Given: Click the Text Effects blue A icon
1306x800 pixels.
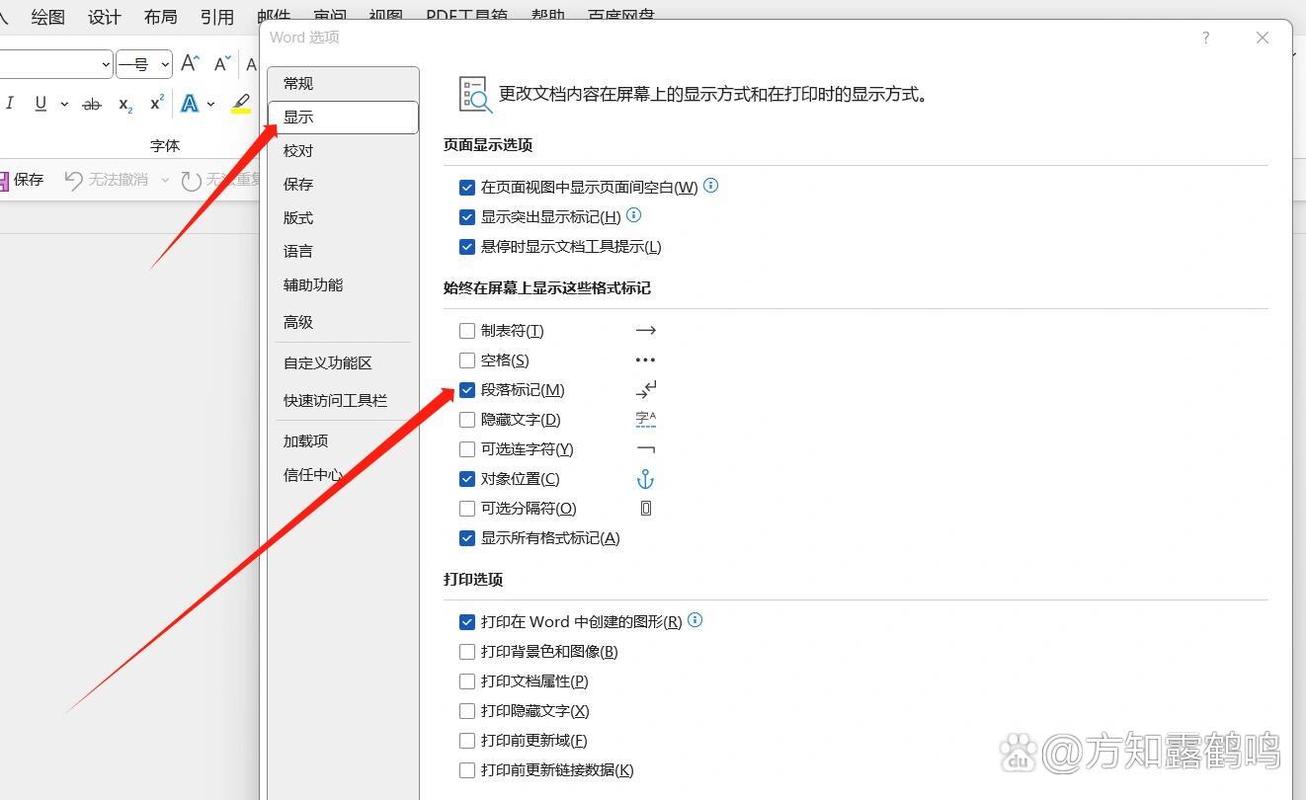Looking at the screenshot, I should (189, 103).
